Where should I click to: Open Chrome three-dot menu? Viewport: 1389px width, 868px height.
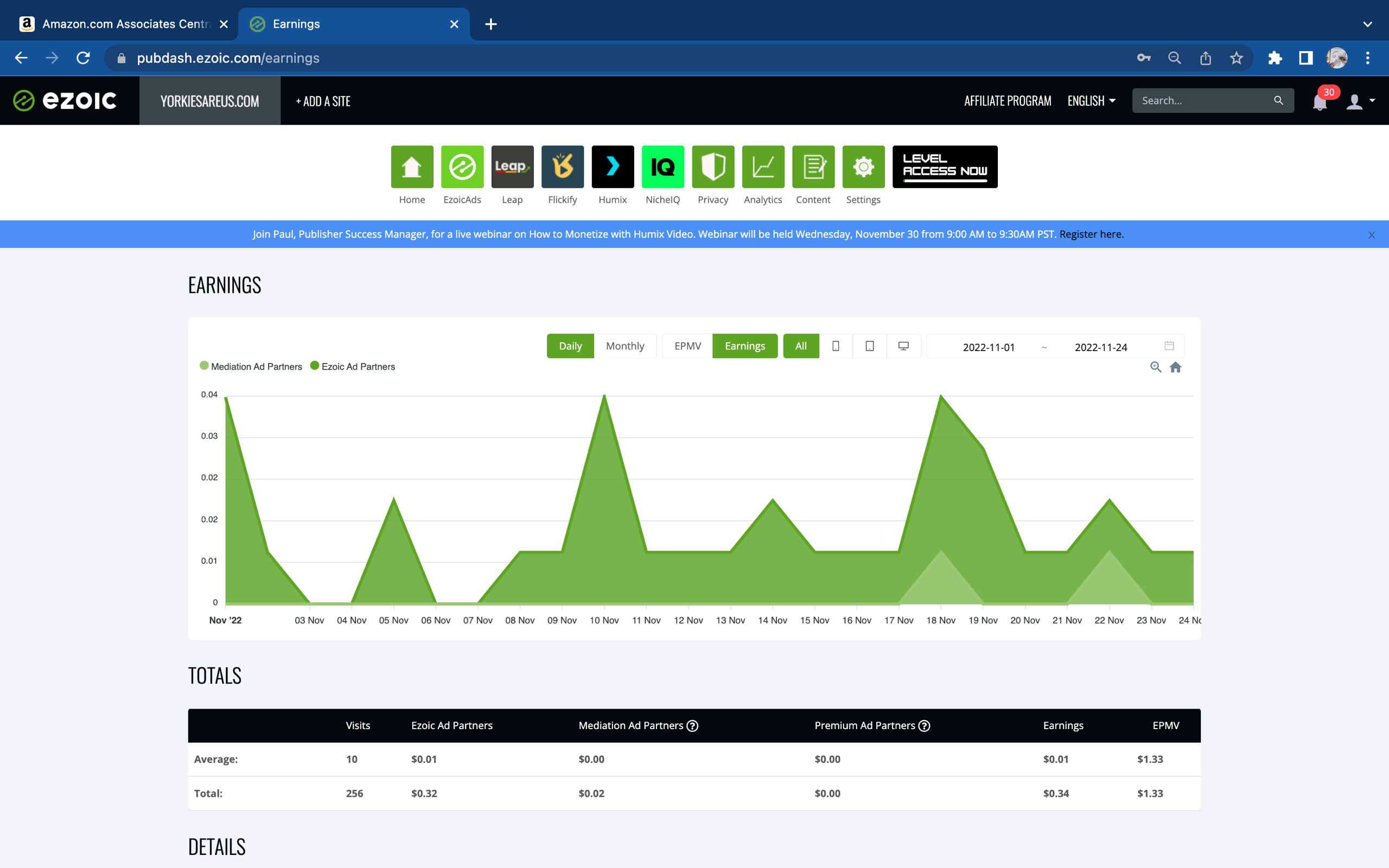pyautogui.click(x=1368, y=58)
